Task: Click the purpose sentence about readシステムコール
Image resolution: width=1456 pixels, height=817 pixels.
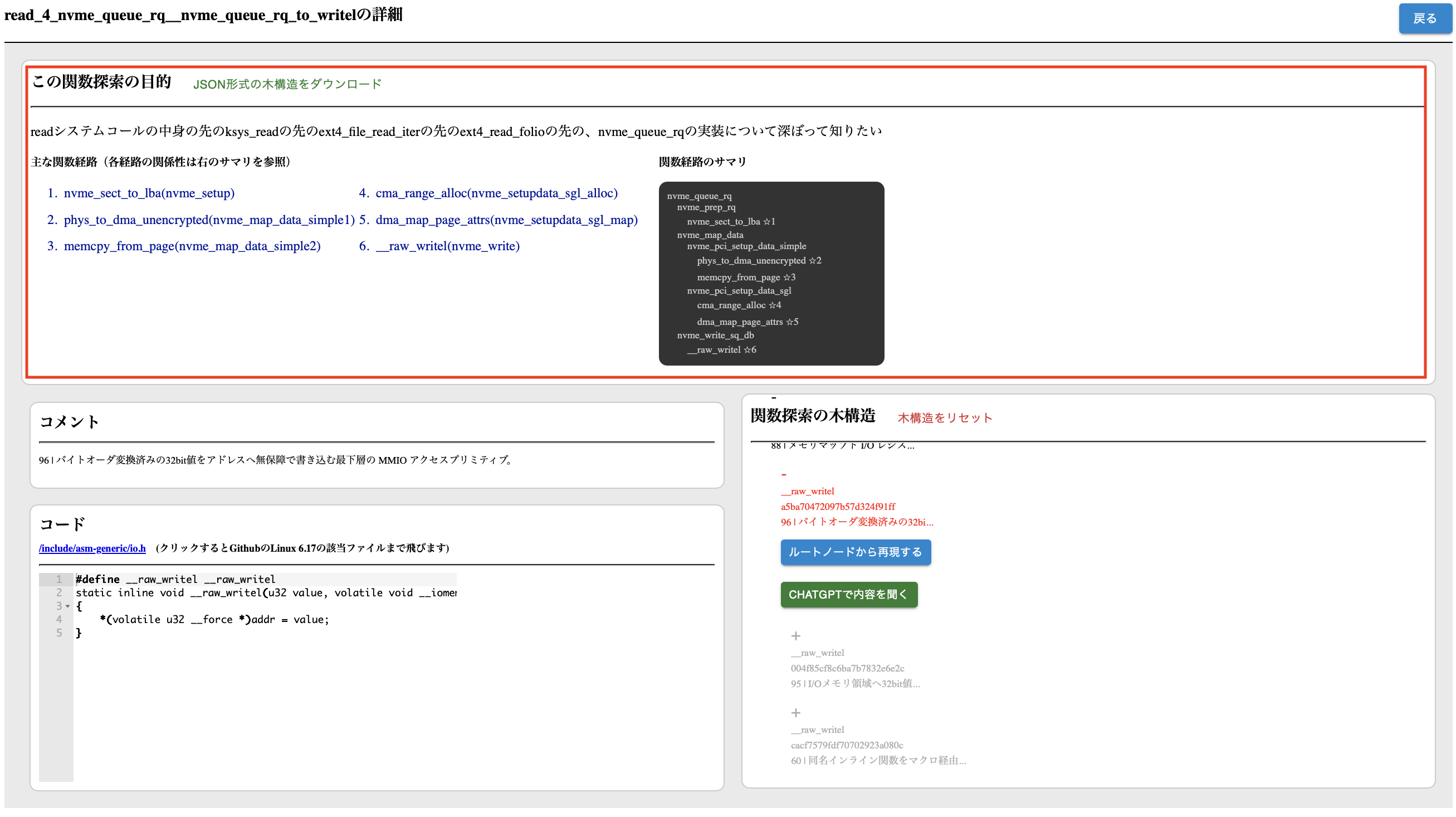Action: coord(456,131)
